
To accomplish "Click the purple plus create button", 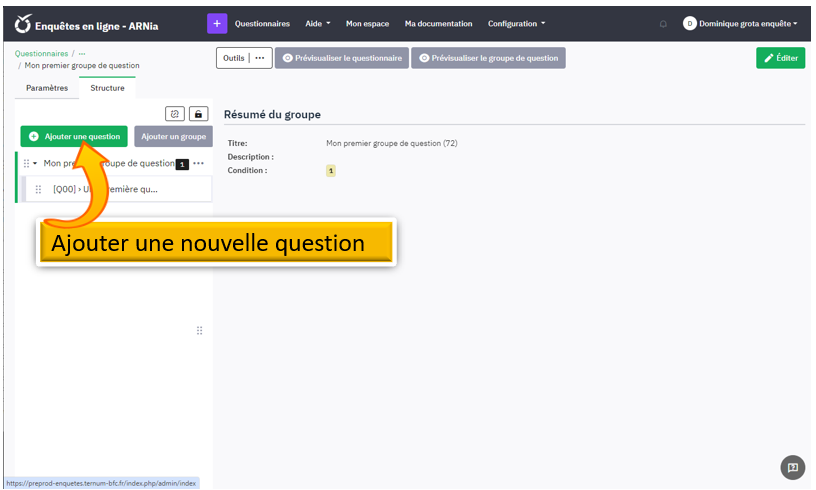I will coord(217,23).
